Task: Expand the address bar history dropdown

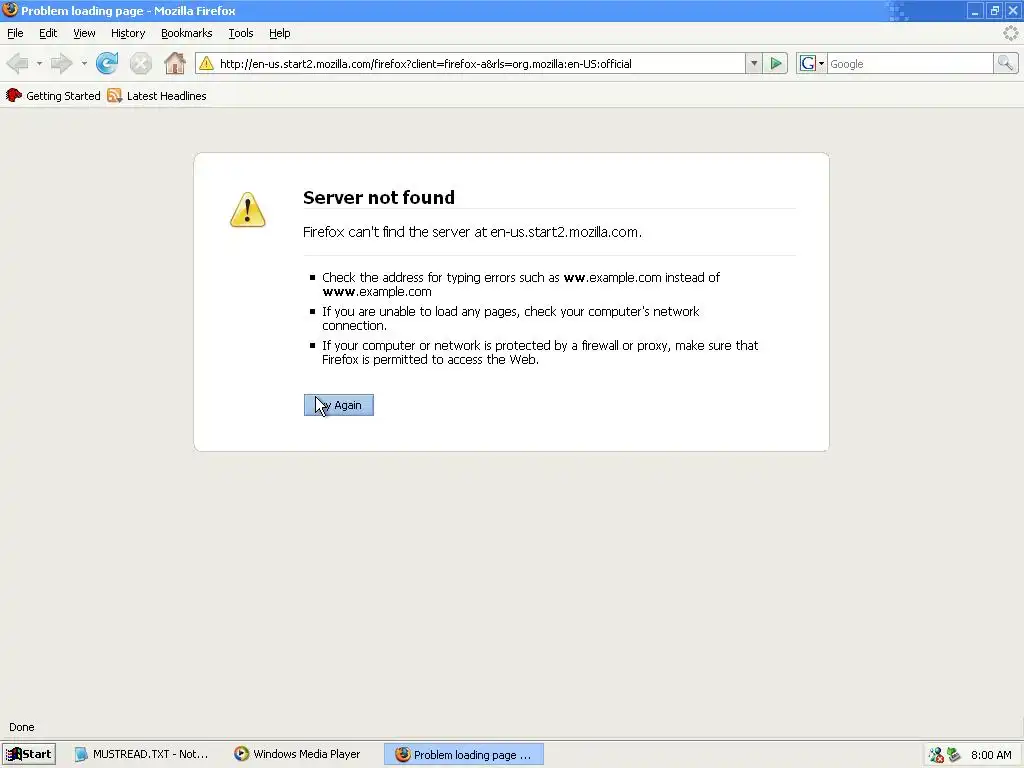Action: coord(754,63)
